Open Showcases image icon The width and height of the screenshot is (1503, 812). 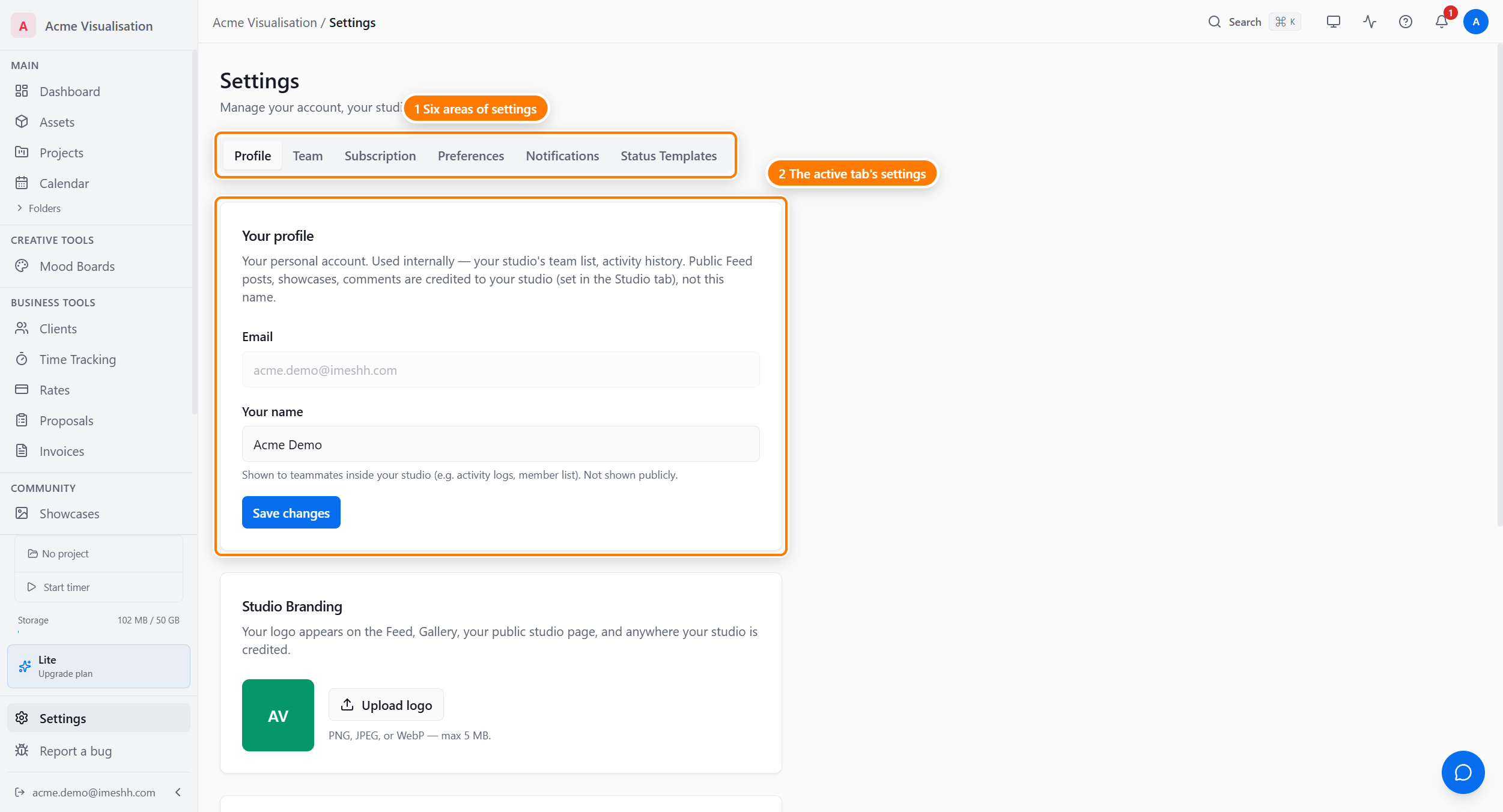click(22, 513)
